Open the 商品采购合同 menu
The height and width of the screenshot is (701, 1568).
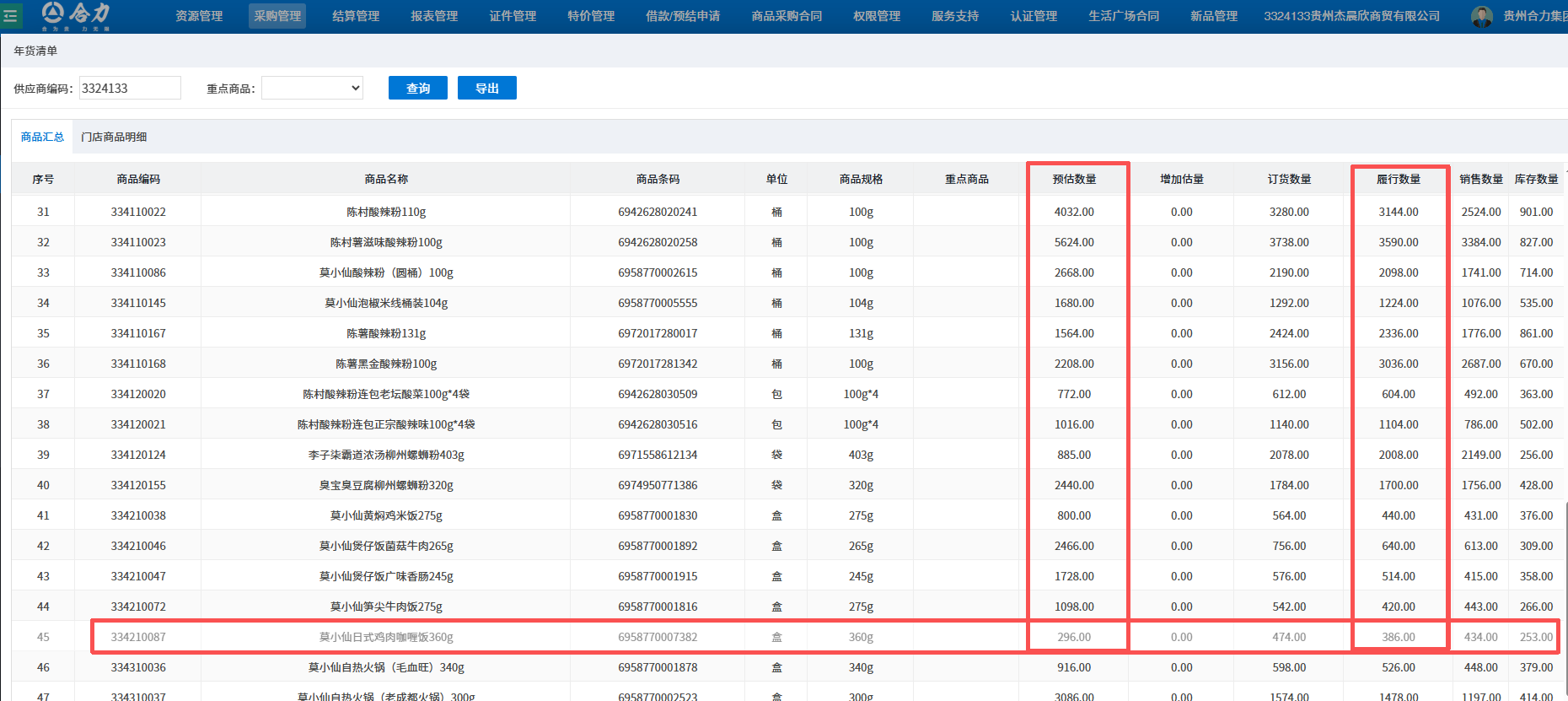click(x=787, y=16)
